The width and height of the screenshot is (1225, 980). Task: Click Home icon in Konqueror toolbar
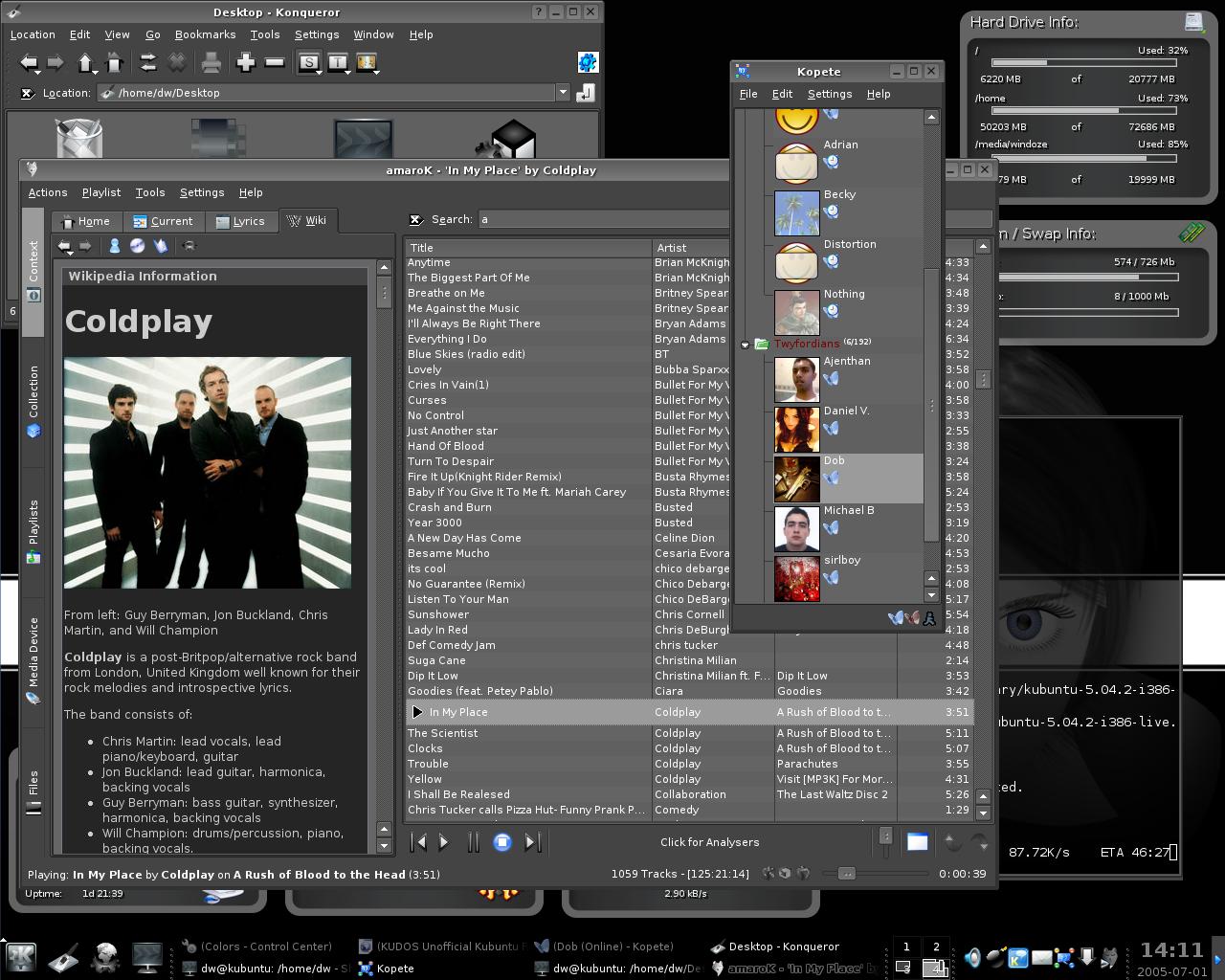pos(114,63)
